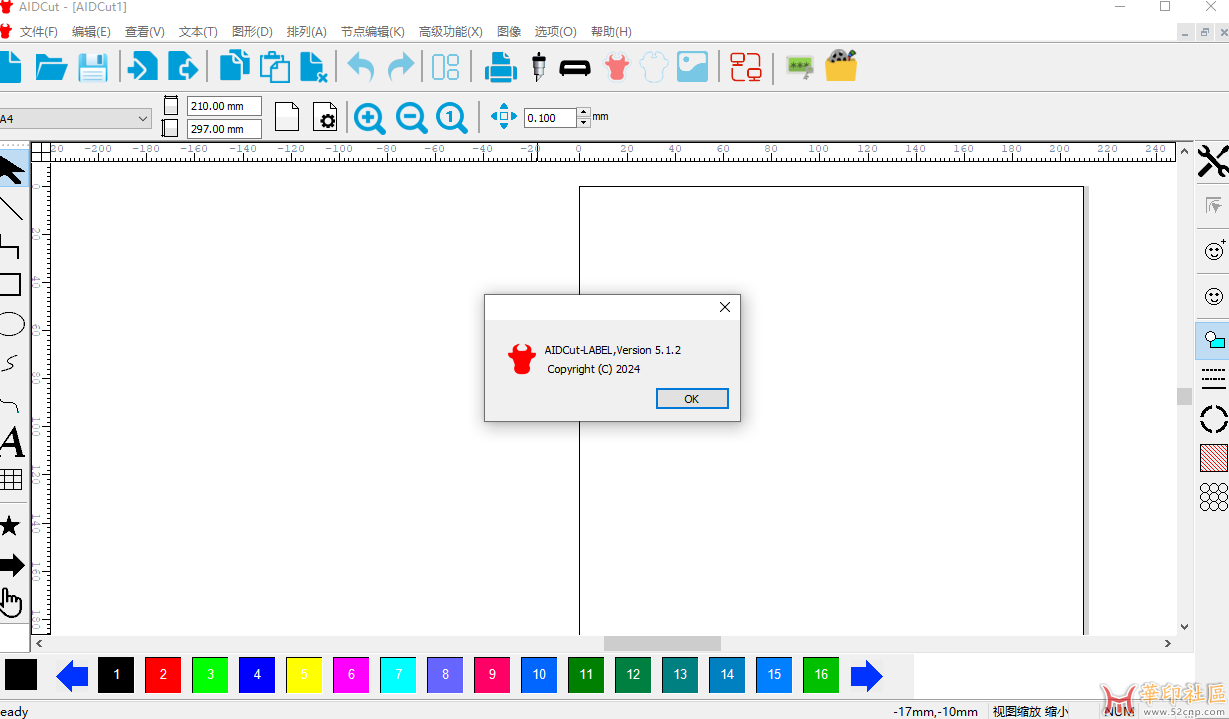Increase nudge value with up stepper
Screen dimensions: 1229x719
tap(584, 112)
